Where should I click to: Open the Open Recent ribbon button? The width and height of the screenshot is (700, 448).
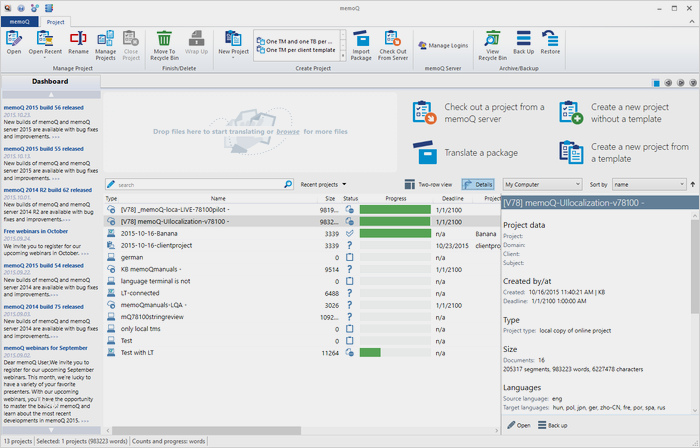click(x=45, y=44)
